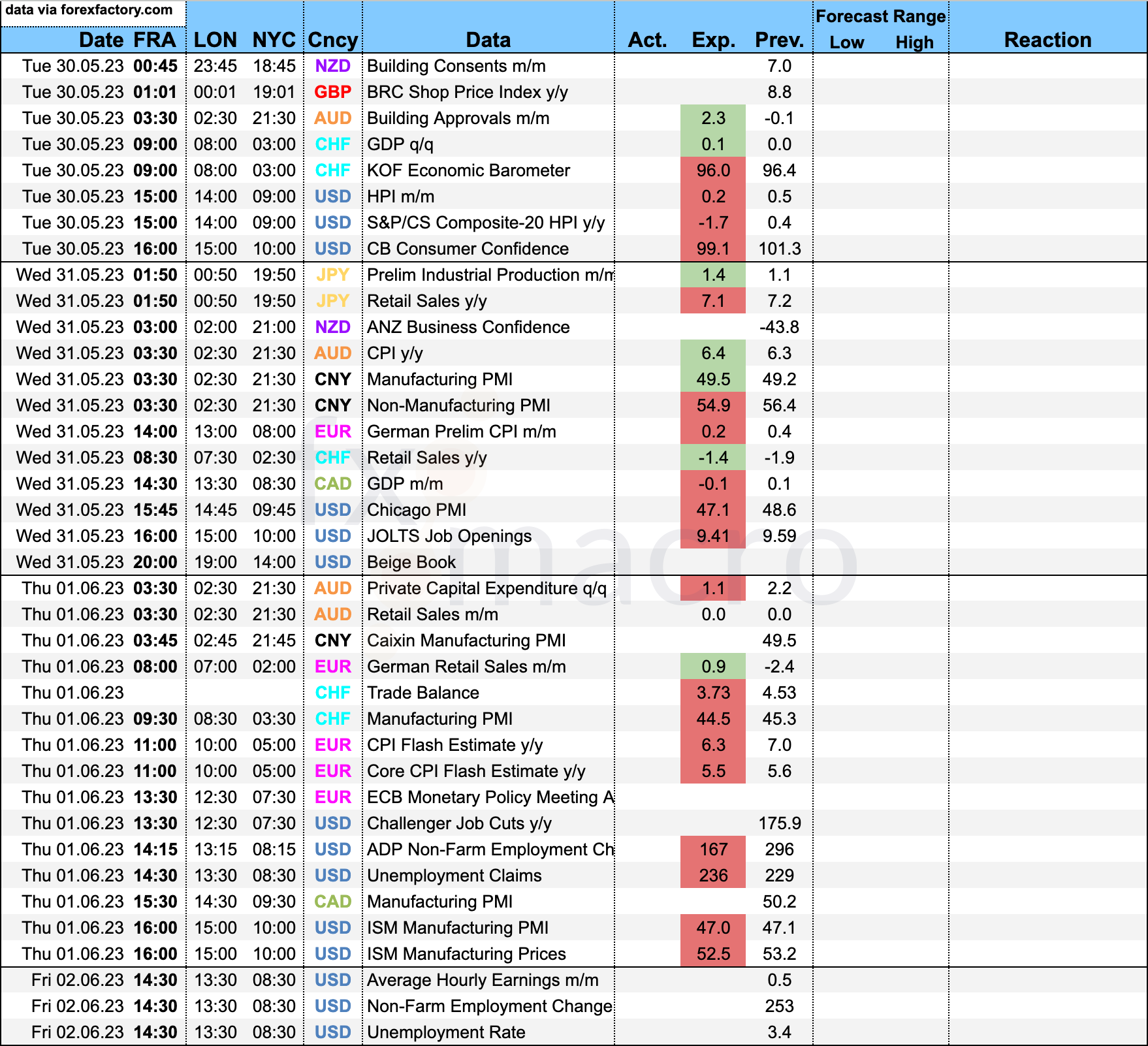The width and height of the screenshot is (1148, 1046).
Task: Select the 'NYC' column header
Action: coord(274,40)
